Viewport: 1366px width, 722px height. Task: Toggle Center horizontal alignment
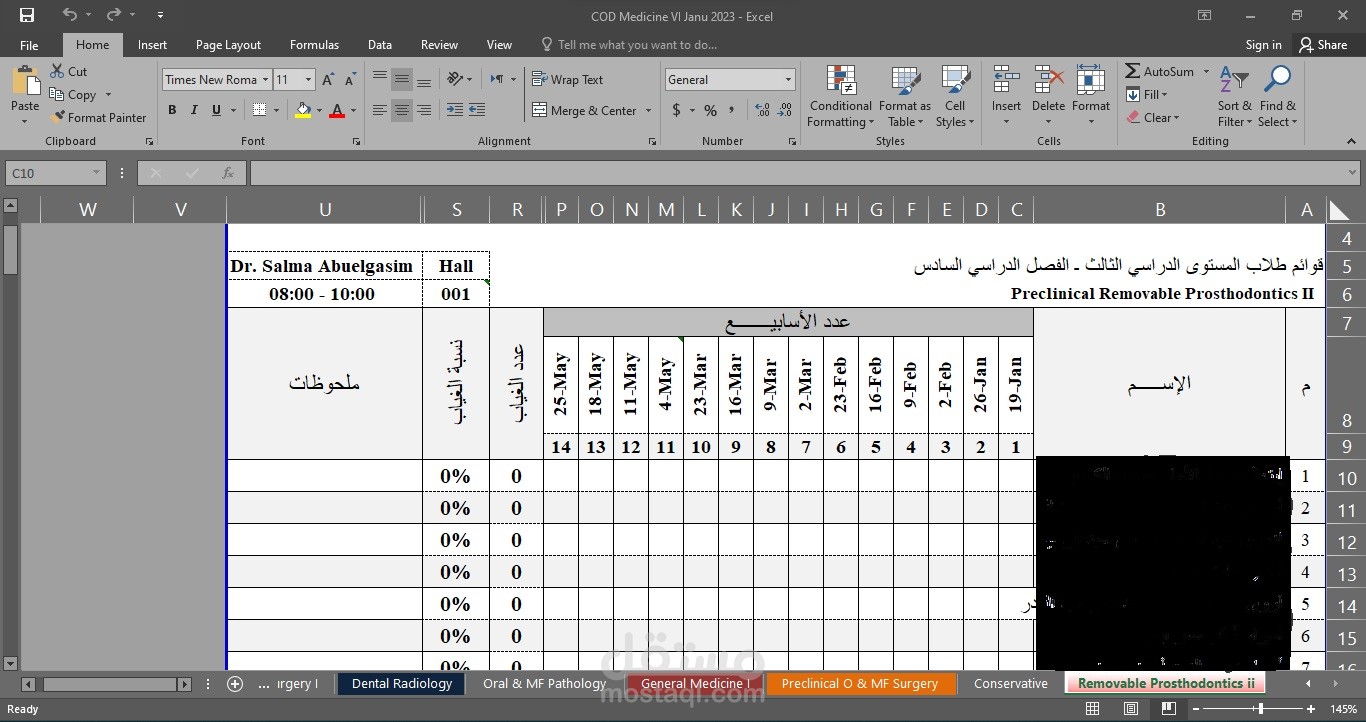pos(402,110)
